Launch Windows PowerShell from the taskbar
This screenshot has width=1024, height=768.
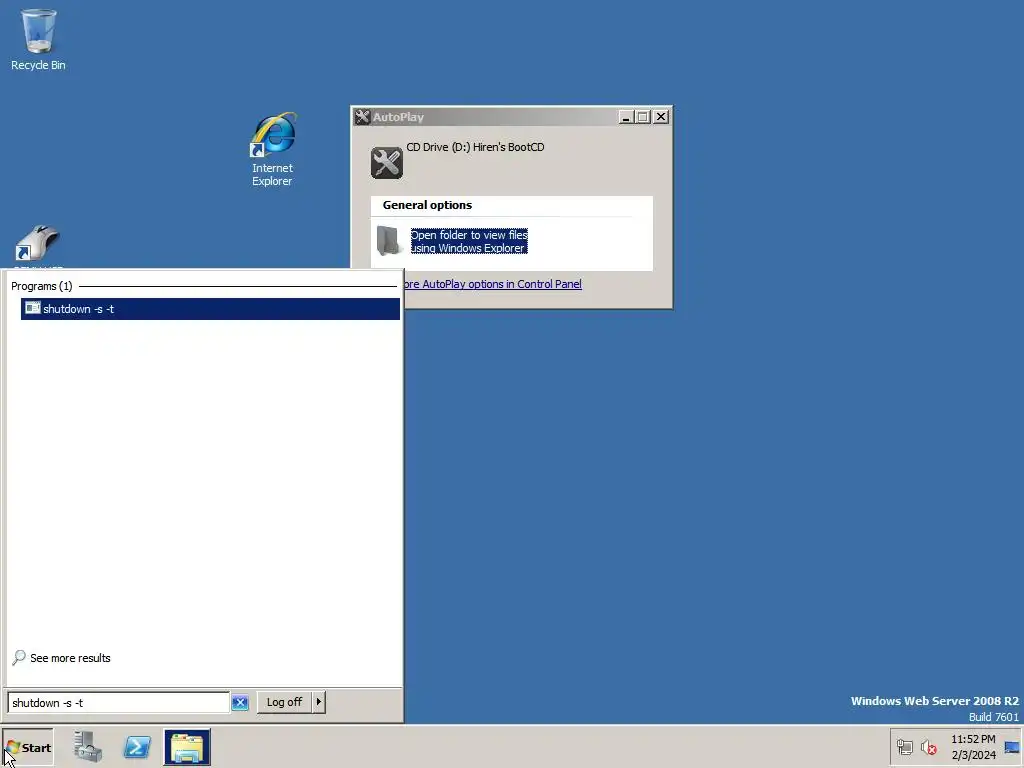pos(137,746)
